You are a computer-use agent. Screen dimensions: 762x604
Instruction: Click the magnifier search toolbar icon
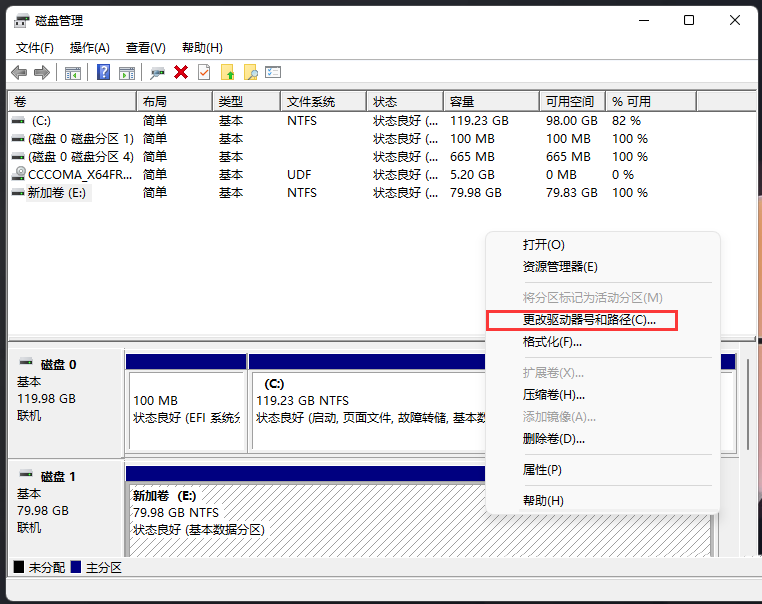coord(251,72)
